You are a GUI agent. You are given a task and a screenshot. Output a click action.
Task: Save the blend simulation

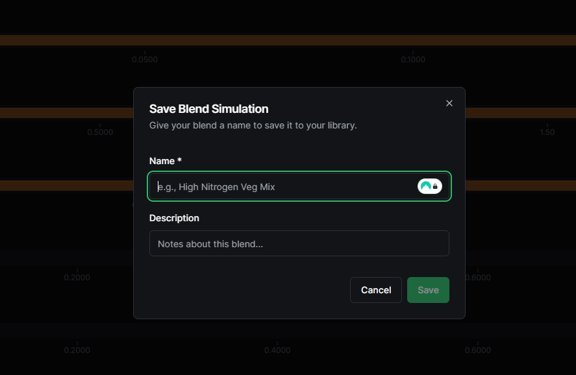(428, 290)
